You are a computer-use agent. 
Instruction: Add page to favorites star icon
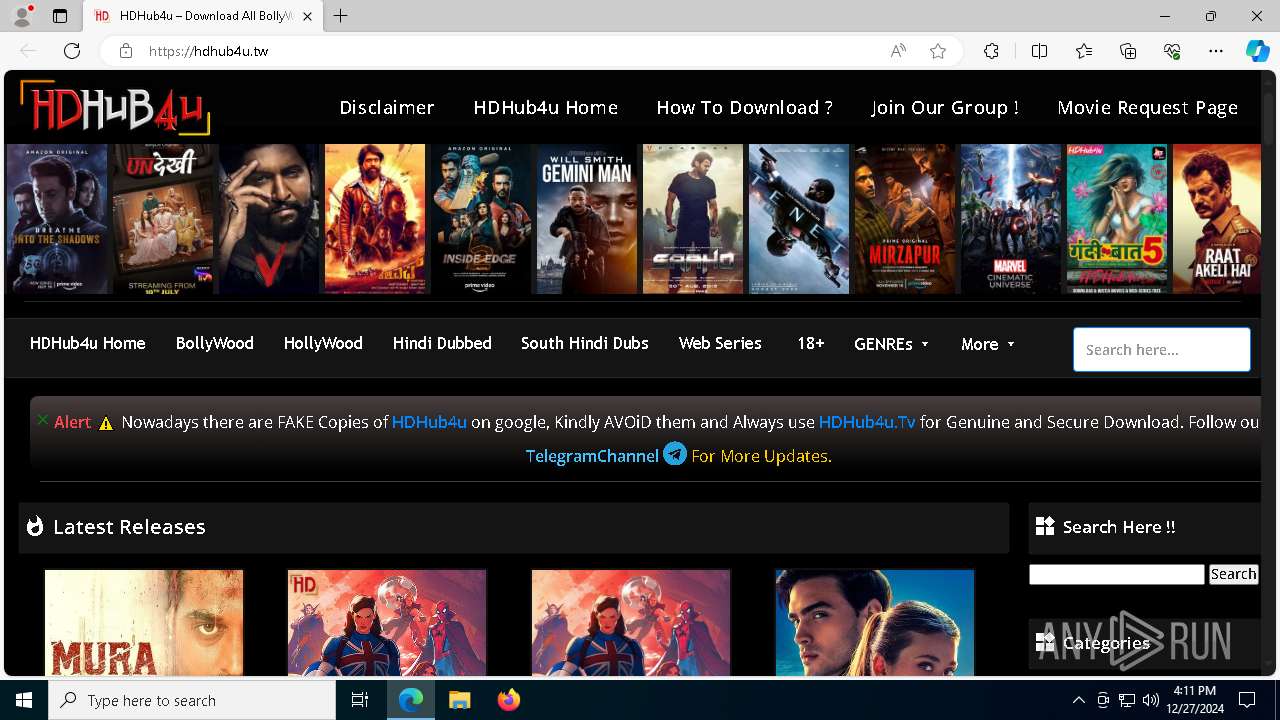pyautogui.click(x=938, y=51)
